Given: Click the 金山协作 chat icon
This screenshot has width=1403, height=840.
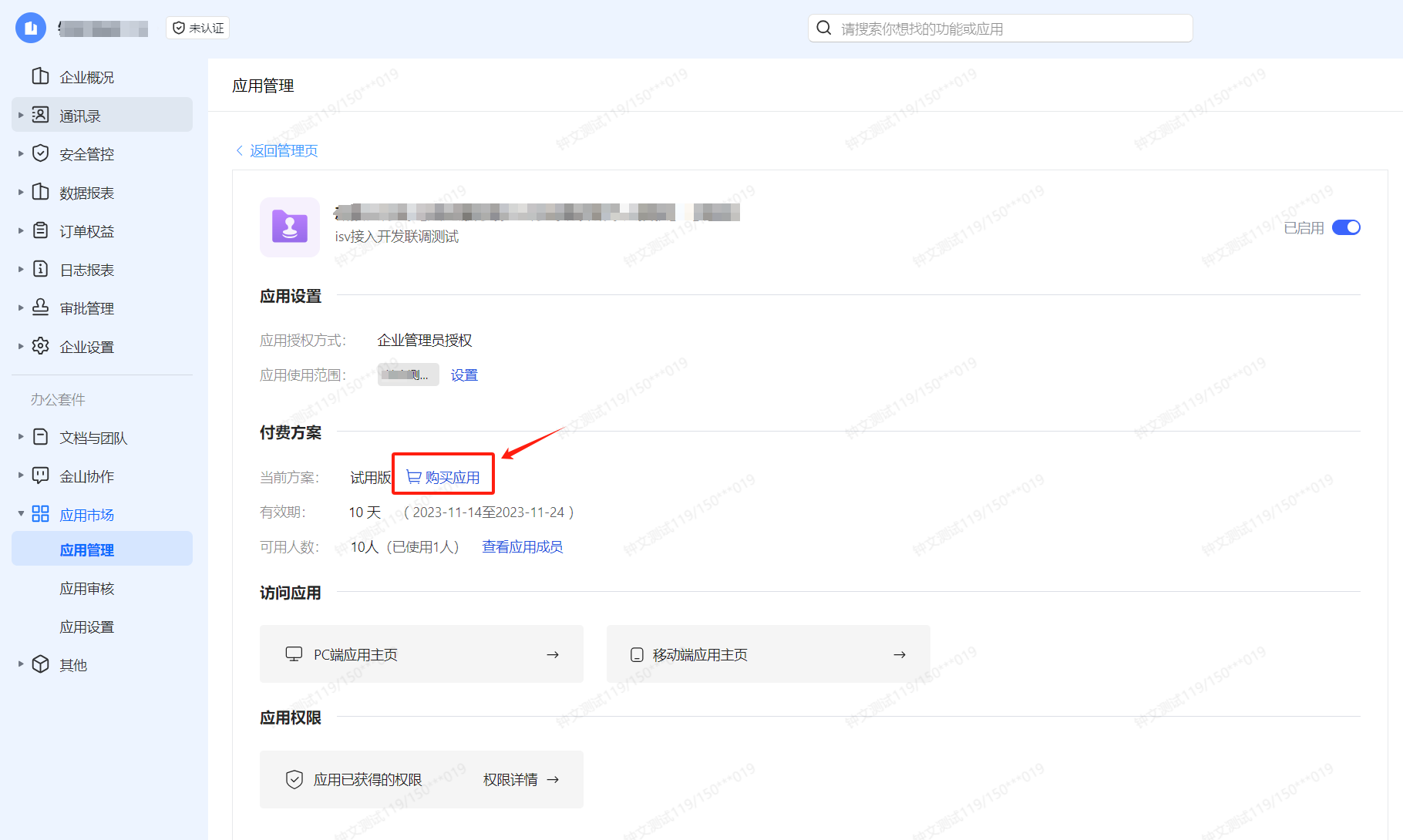Looking at the screenshot, I should click(41, 475).
